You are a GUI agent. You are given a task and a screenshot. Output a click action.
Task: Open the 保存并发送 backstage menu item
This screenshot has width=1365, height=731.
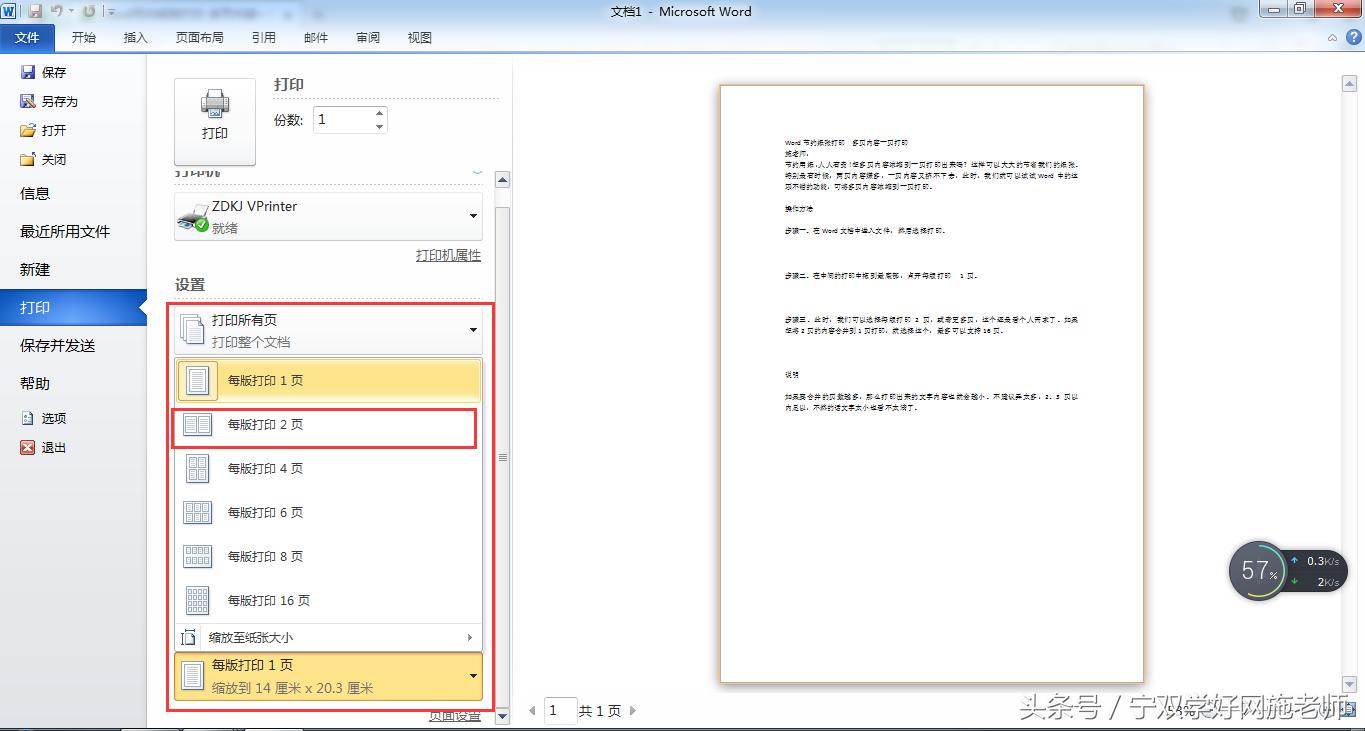tap(58, 345)
